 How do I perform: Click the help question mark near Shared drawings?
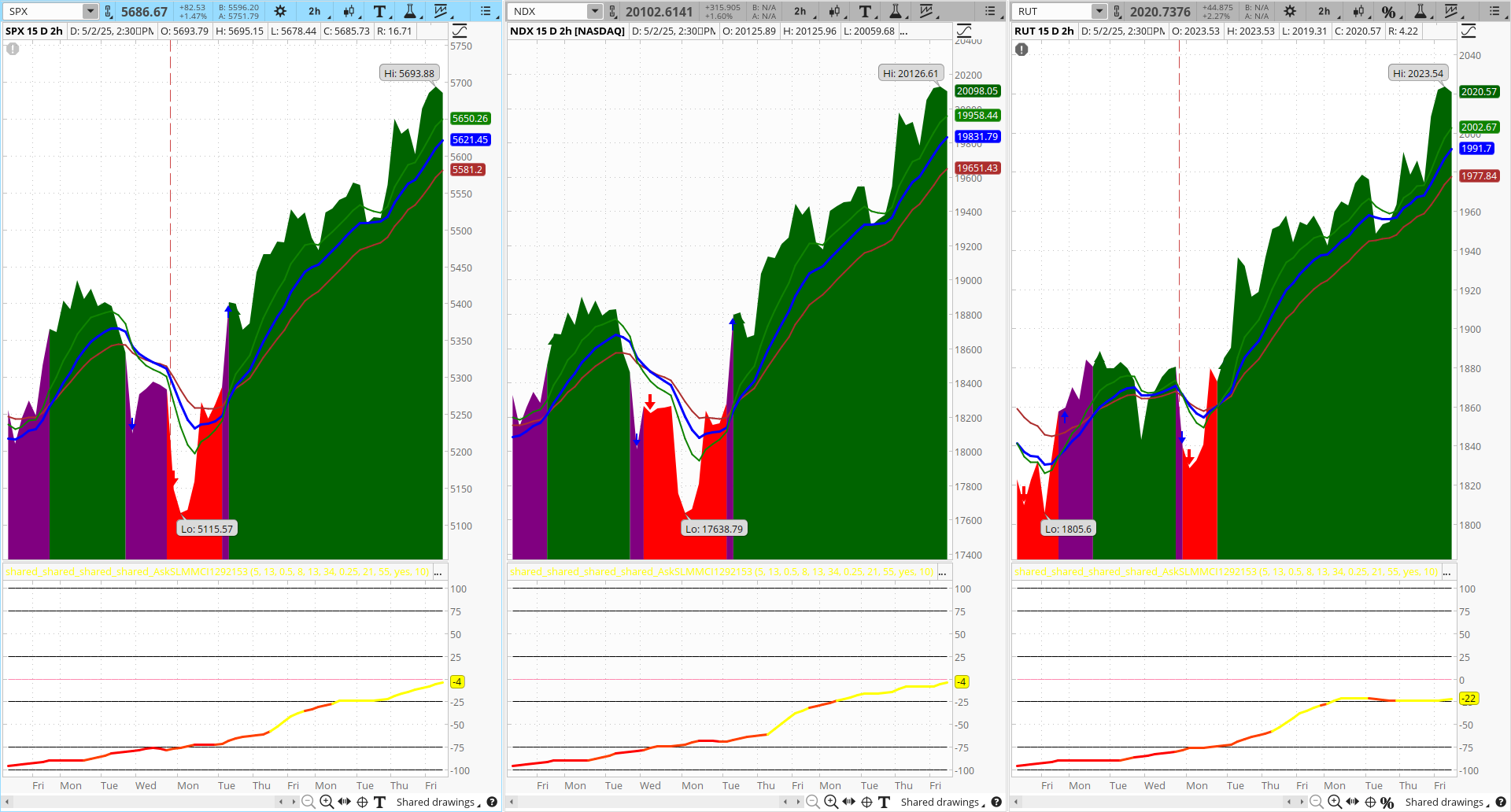pos(493,802)
